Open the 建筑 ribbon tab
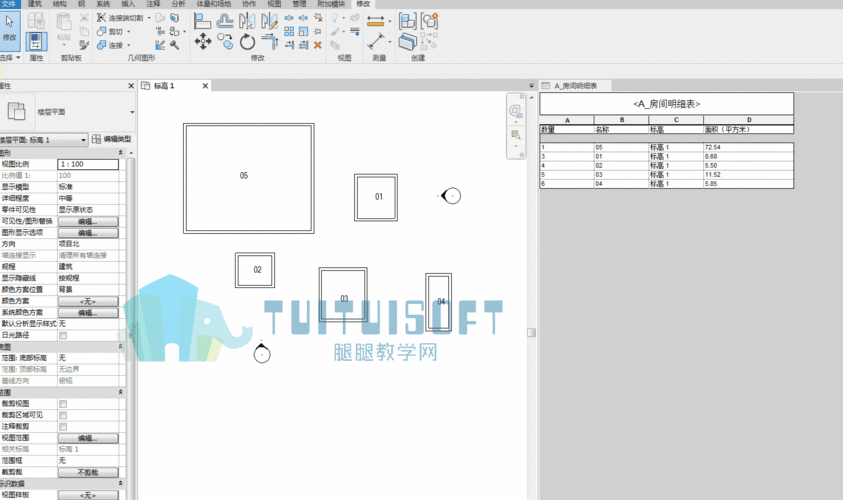Screen dimensions: 843x500 click(34, 4)
